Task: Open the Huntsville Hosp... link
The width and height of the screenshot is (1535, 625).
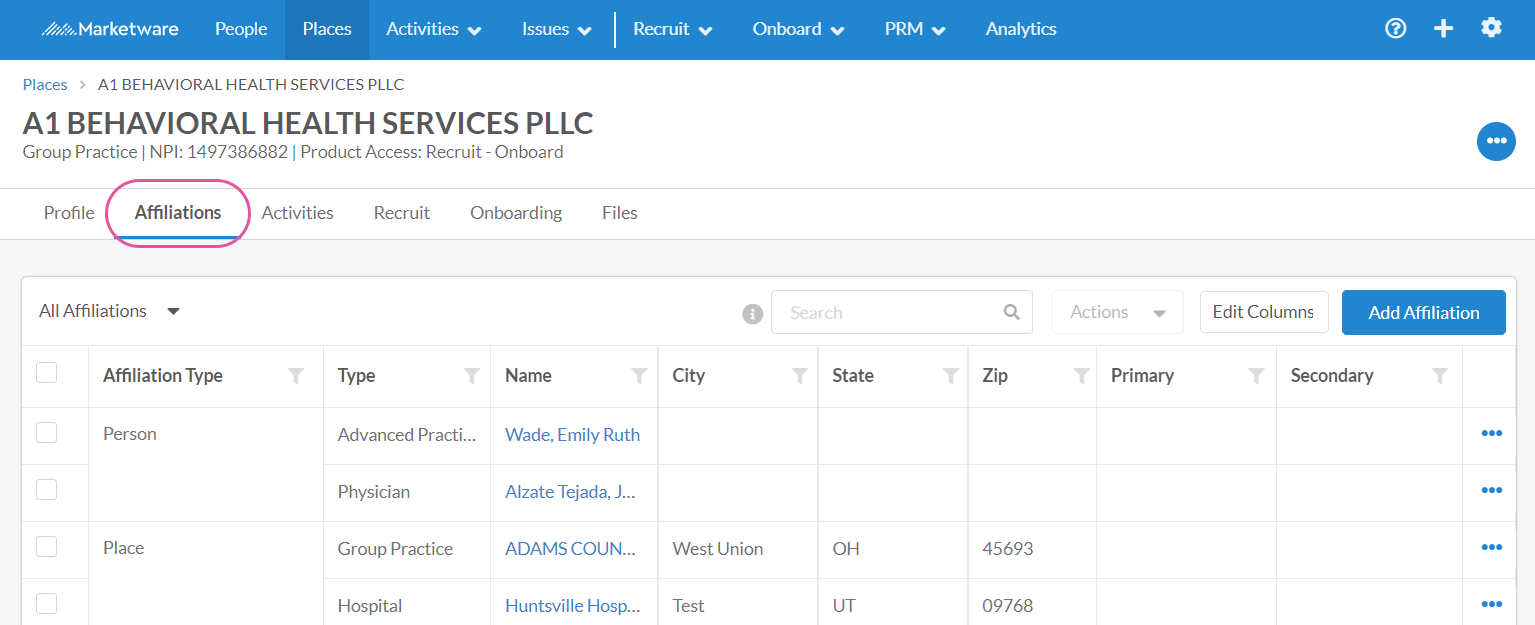Action: coord(571,606)
